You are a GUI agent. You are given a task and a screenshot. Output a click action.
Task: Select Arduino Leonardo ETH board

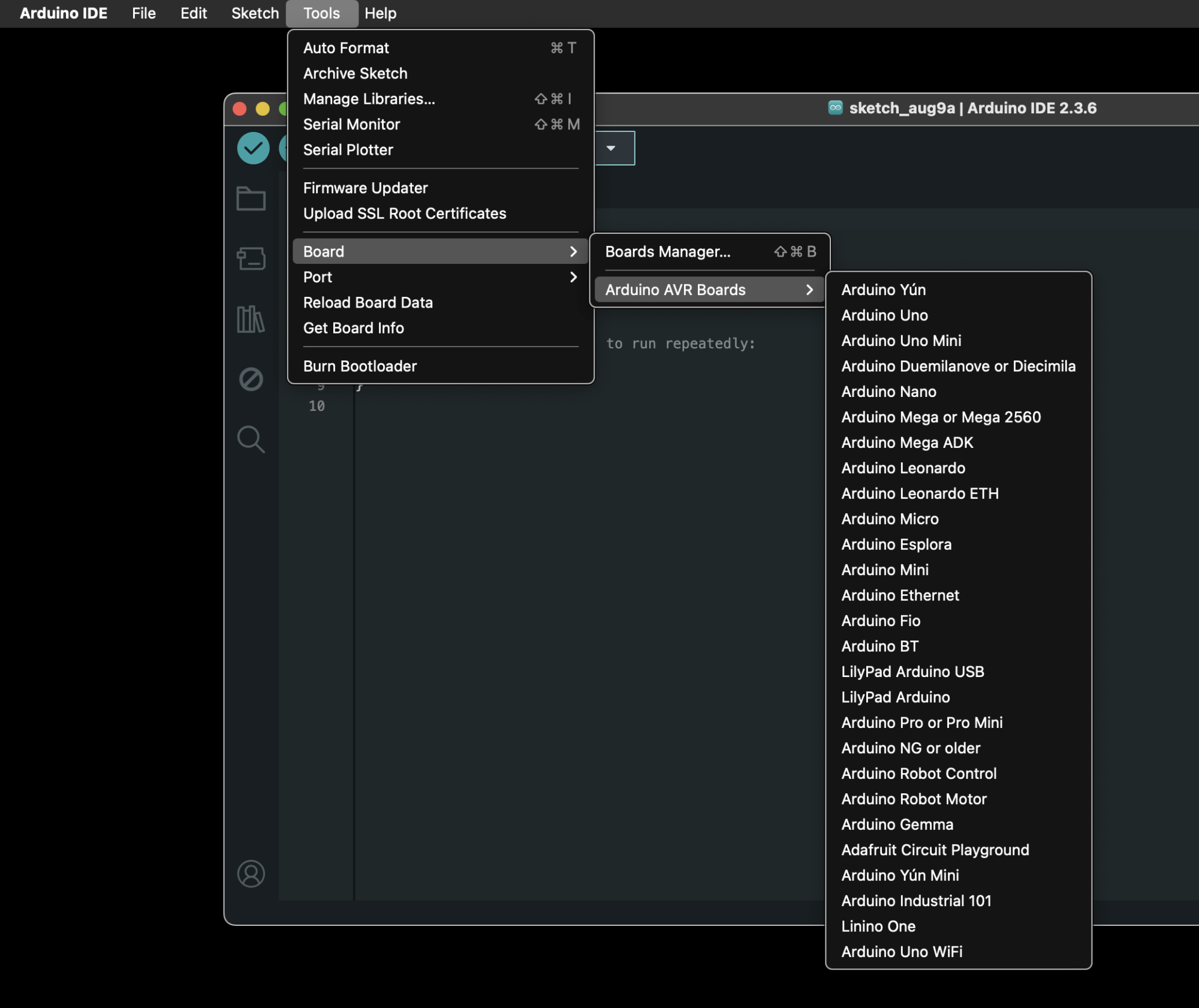(x=958, y=494)
